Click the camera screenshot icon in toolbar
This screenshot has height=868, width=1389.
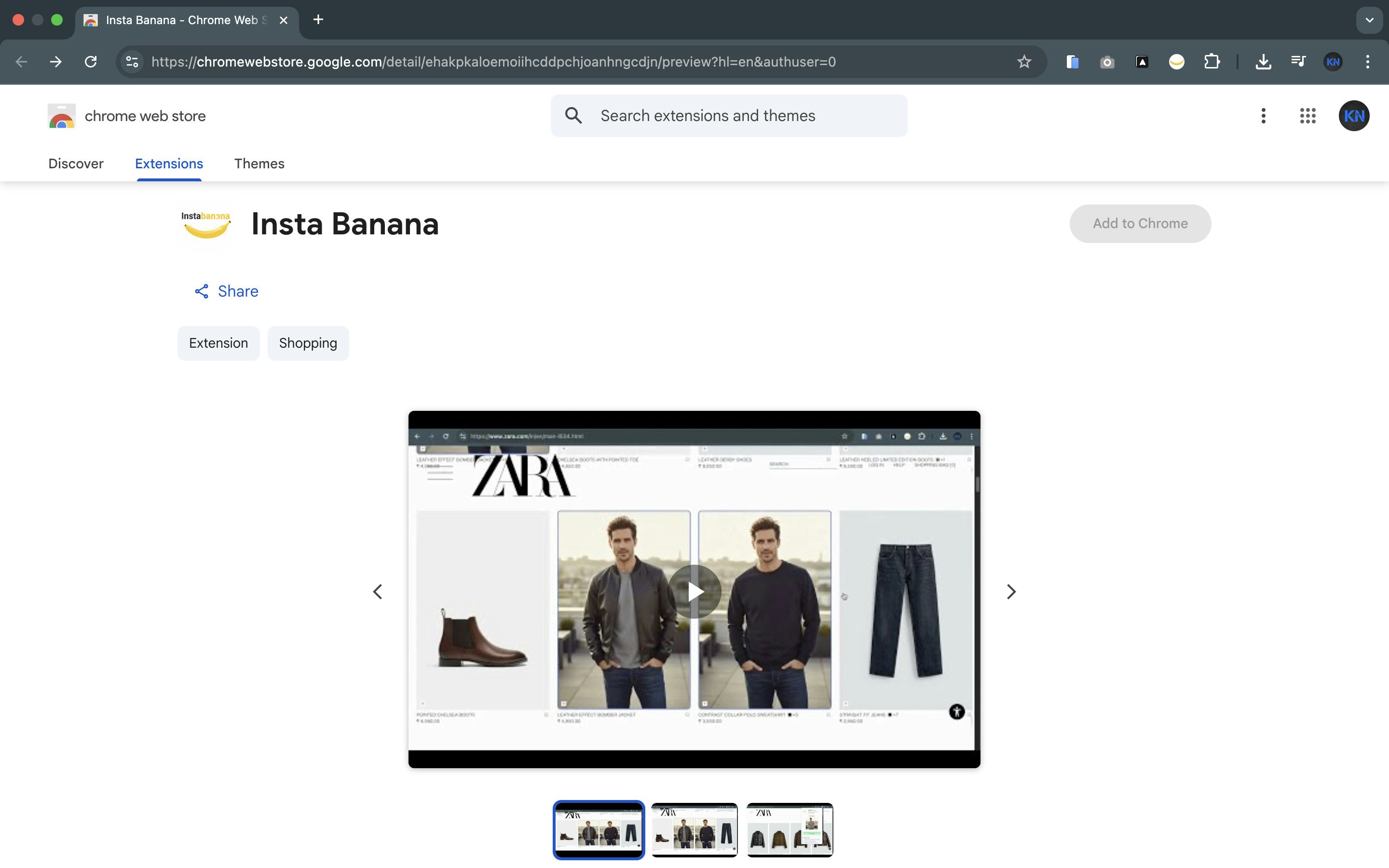(1106, 61)
